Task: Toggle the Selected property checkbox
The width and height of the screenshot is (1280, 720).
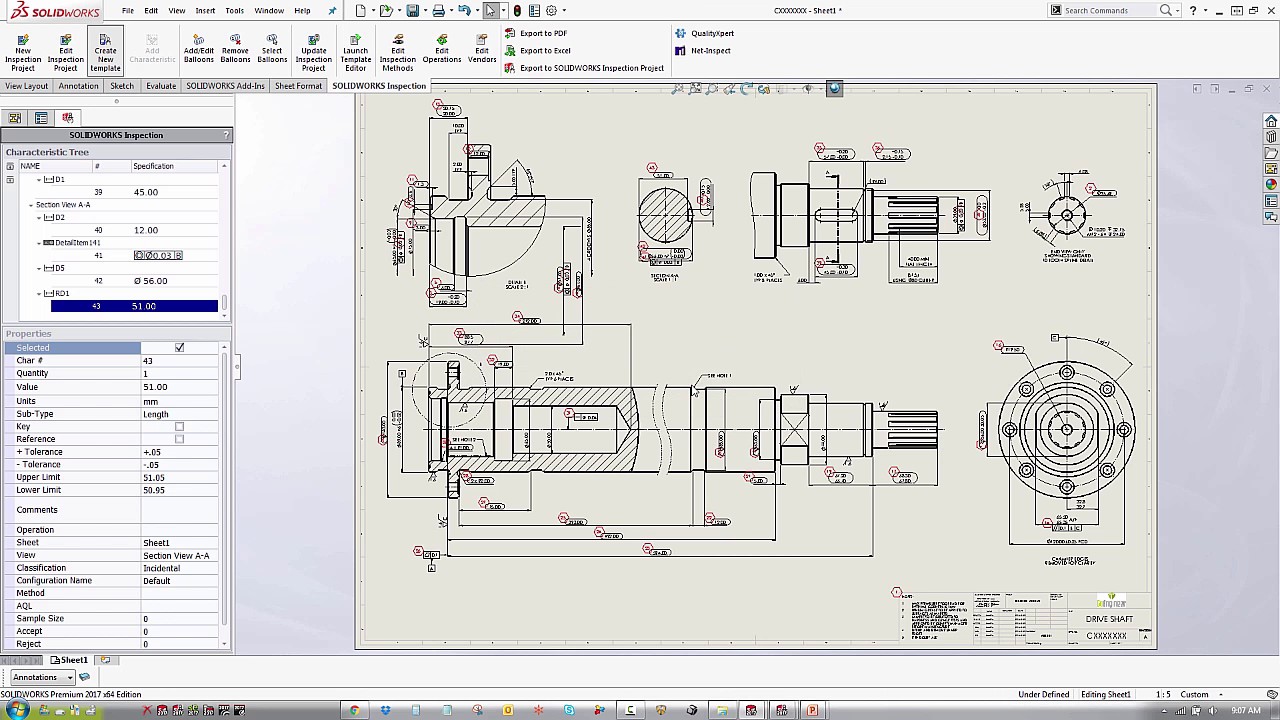Action: point(179,348)
